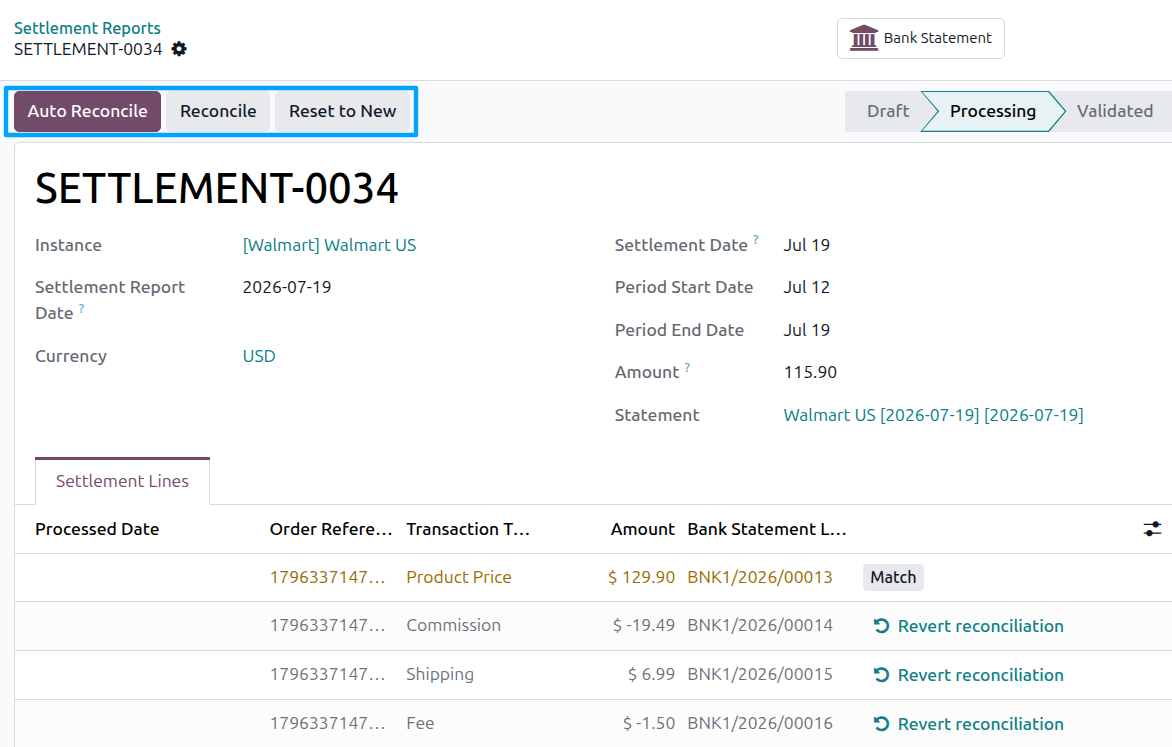The width and height of the screenshot is (1172, 747).
Task: Open the gear actions menu beside SETTLEMENT-0034
Action: click(179, 49)
